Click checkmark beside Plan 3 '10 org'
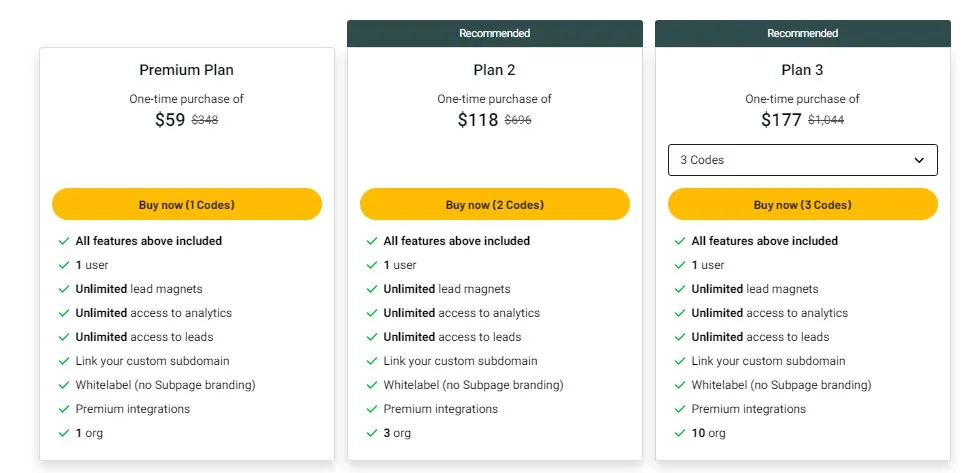972x473 pixels. tap(680, 433)
